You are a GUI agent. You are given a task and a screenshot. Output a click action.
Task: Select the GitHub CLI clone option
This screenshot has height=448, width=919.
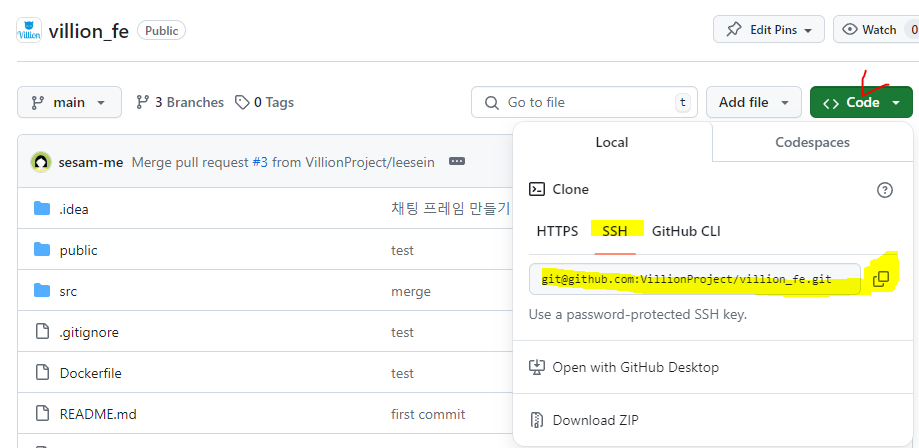click(x=686, y=231)
